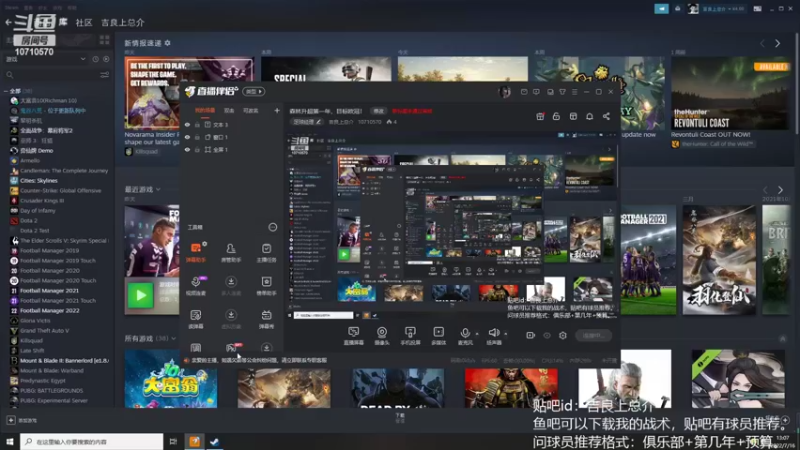The height and width of the screenshot is (450, 800).
Task: Click the start streaming button at right
Action: pos(594,335)
